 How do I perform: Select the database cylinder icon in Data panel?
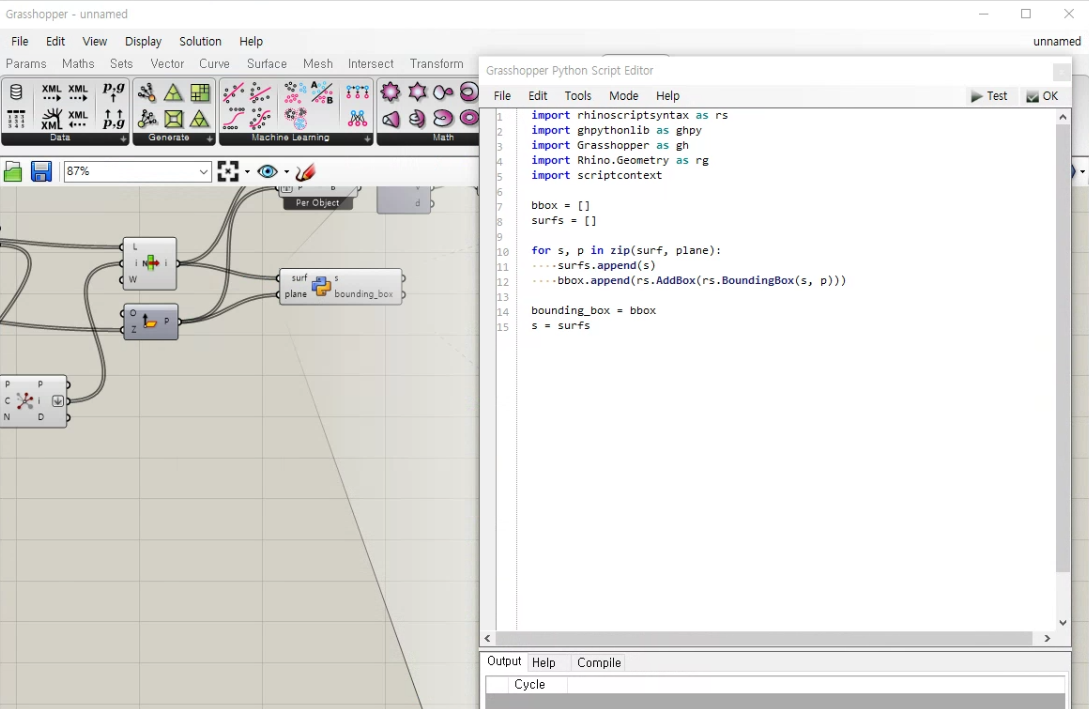coord(16,92)
